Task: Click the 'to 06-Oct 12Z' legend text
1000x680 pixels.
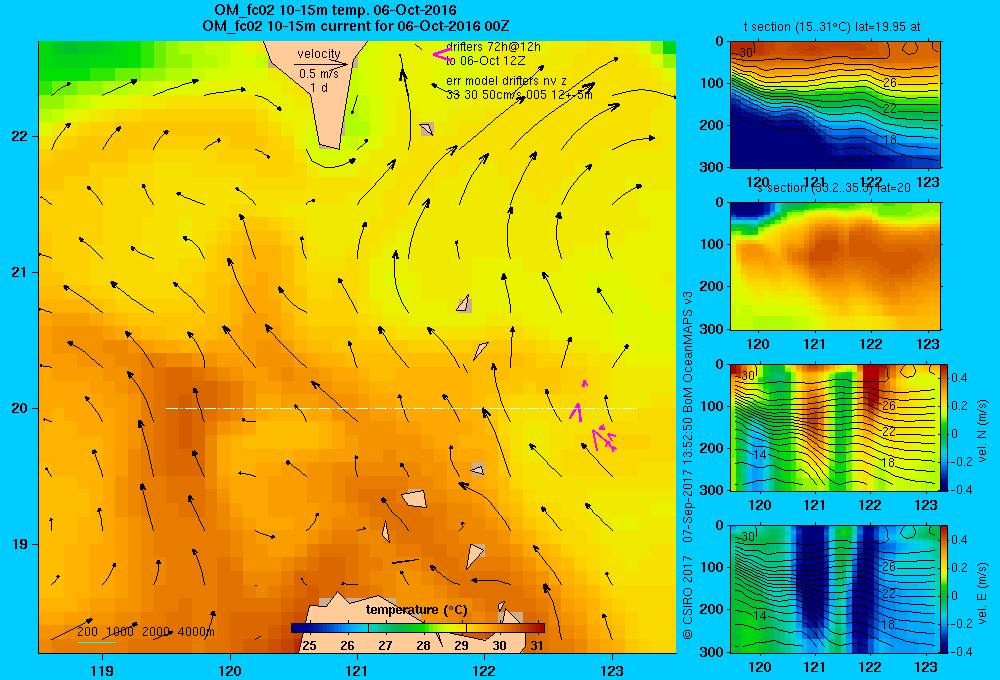Action: tap(485, 61)
